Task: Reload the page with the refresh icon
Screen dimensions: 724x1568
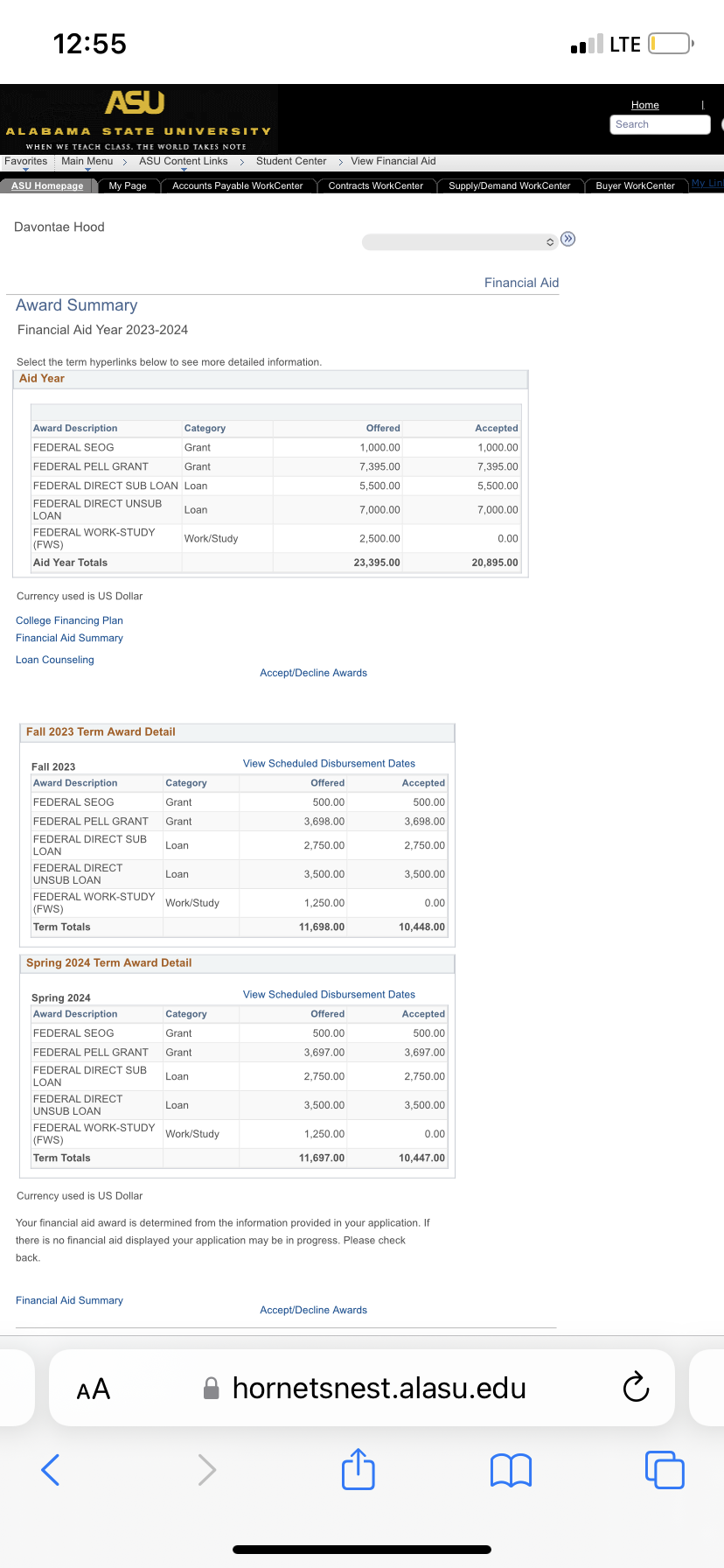Action: (x=636, y=1387)
